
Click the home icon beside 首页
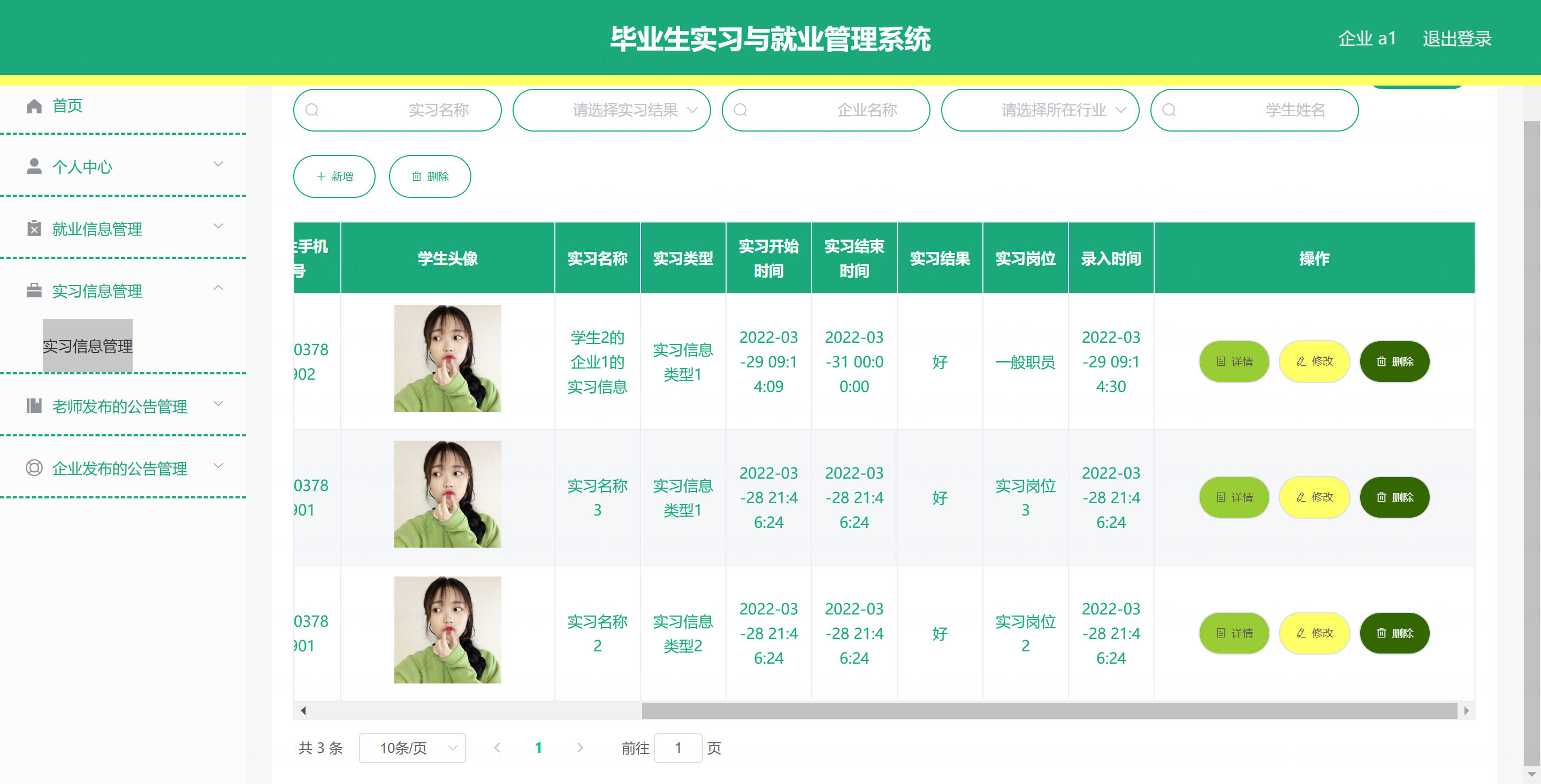click(x=34, y=106)
